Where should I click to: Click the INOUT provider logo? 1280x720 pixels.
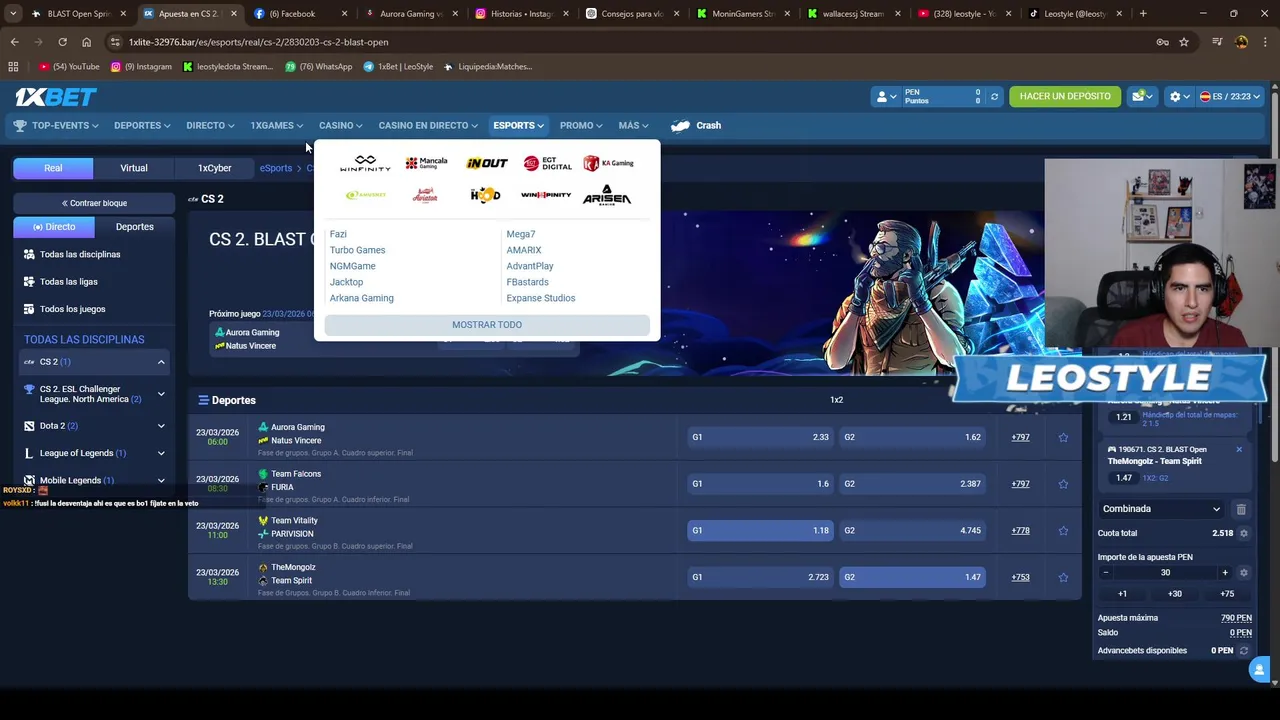(487, 163)
